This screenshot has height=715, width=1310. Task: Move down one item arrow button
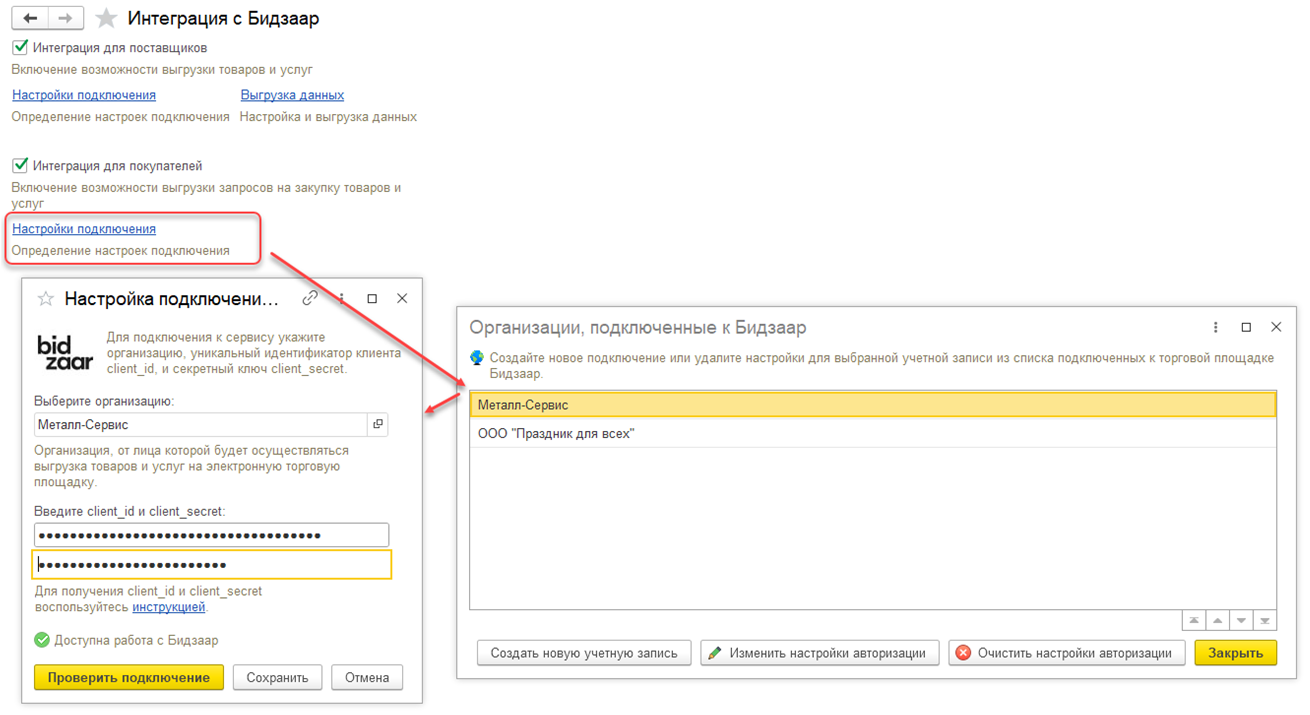(x=1241, y=621)
